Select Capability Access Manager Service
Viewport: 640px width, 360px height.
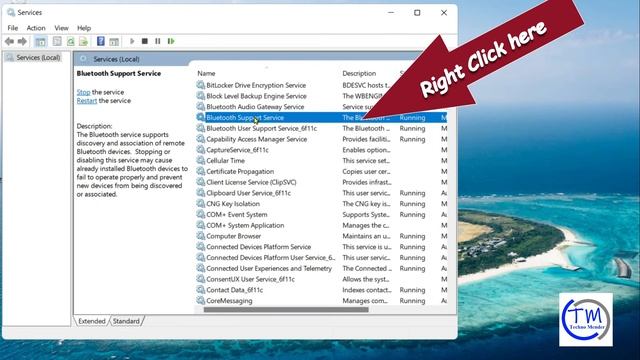[257, 139]
